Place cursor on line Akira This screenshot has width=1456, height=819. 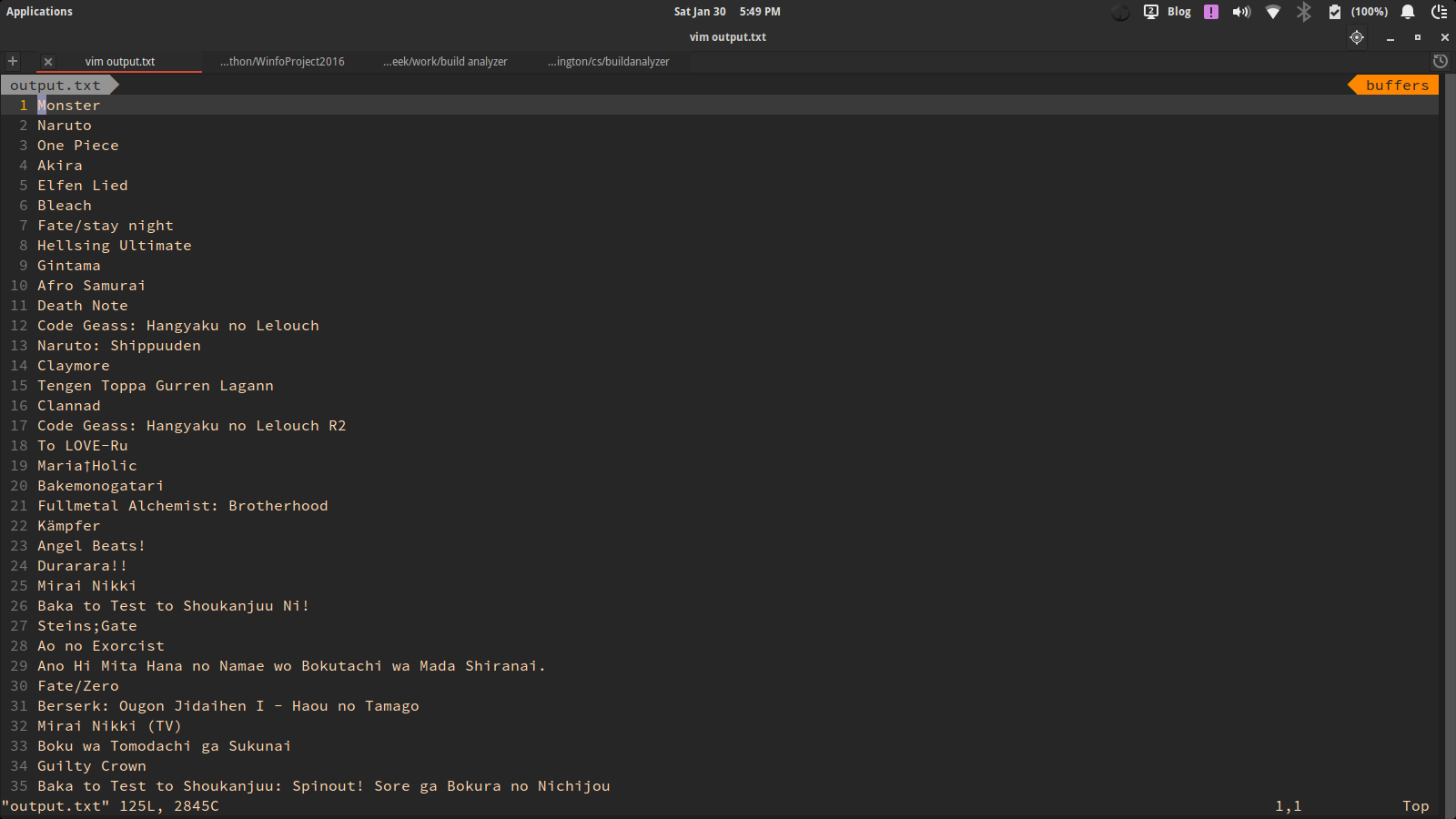pos(60,166)
